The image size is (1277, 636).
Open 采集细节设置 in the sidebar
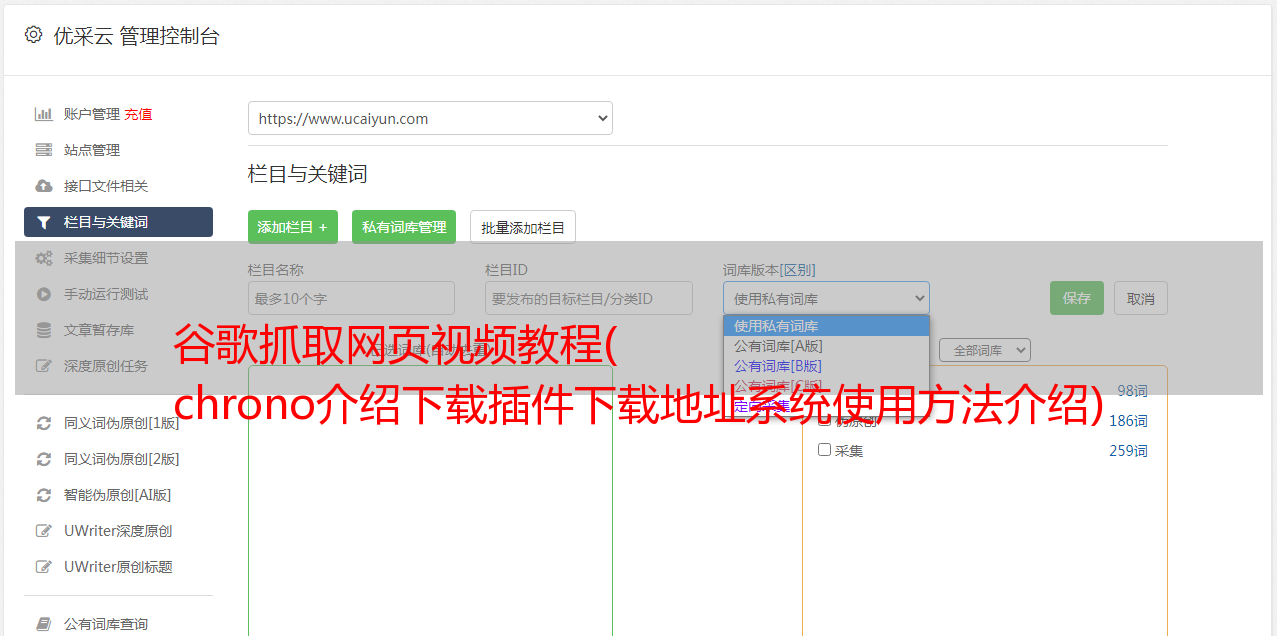pyautogui.click(x=106, y=258)
